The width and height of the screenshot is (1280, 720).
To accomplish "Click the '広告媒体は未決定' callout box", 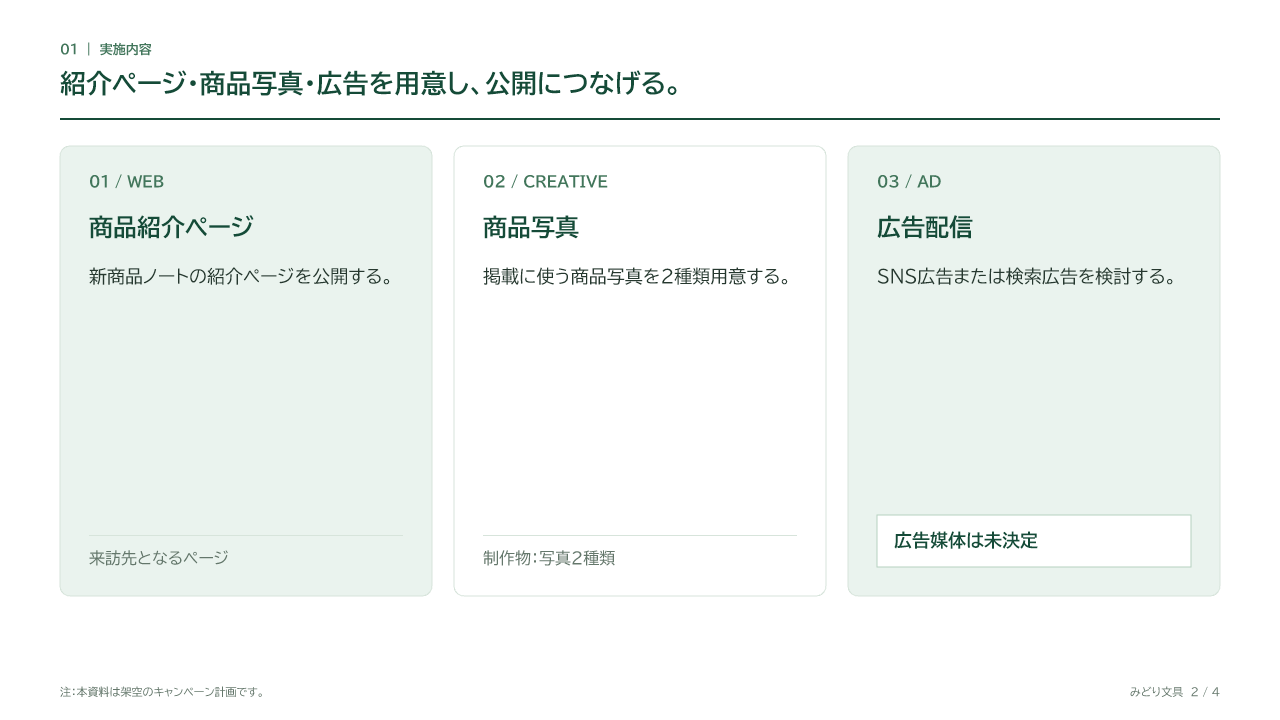I will 1034,541.
